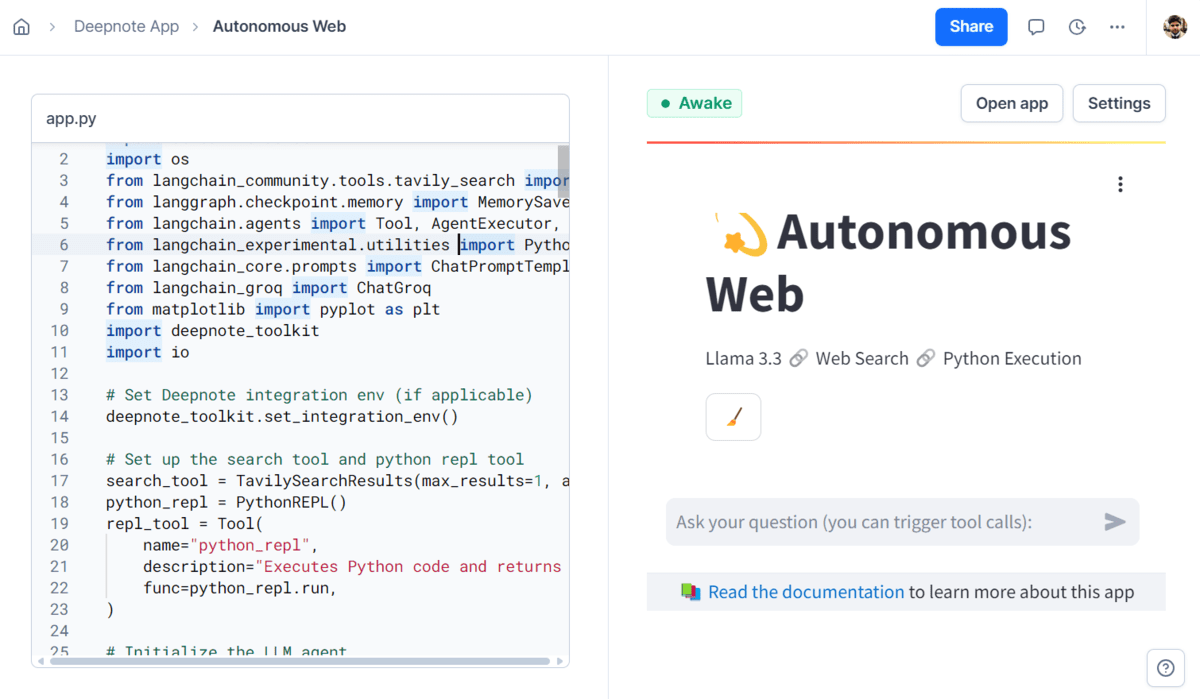Go to the home page icon
Image resolution: width=1200 pixels, height=699 pixels.
[22, 27]
